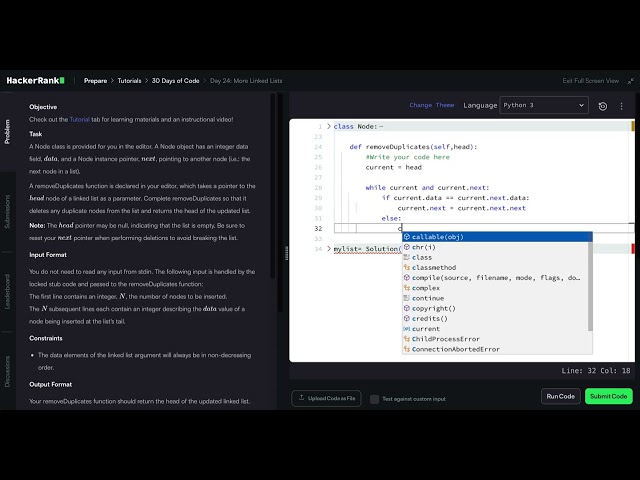This screenshot has width=640, height=480.
Task: Click 'while current and current.next:' line
Action: pos(427,188)
